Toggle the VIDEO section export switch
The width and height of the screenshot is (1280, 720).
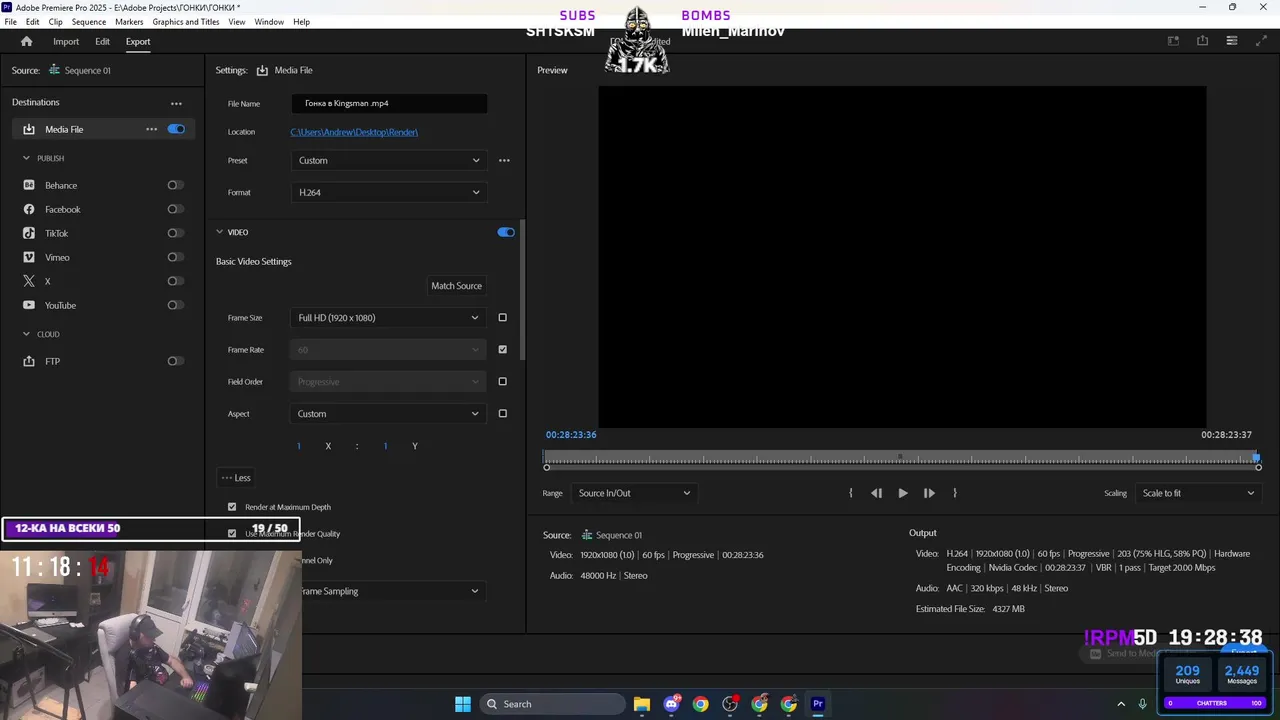506,232
